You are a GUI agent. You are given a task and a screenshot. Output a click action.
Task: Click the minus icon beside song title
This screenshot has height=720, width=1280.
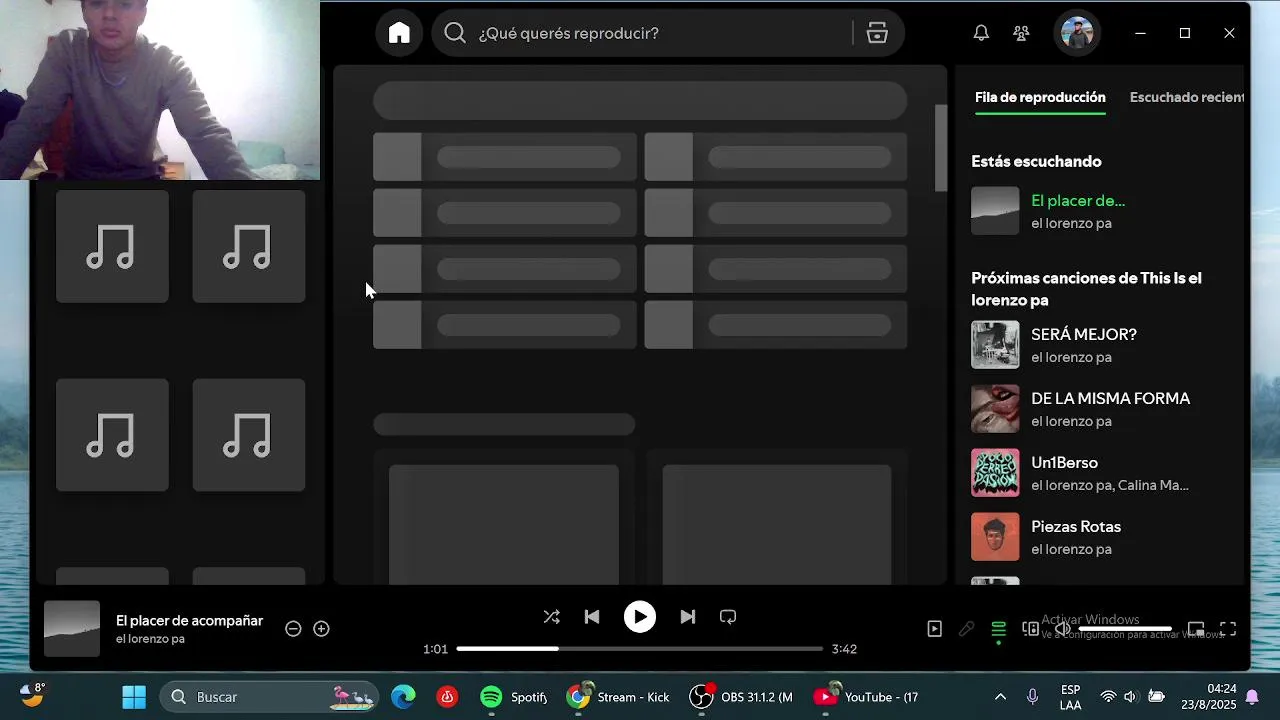coord(293,629)
